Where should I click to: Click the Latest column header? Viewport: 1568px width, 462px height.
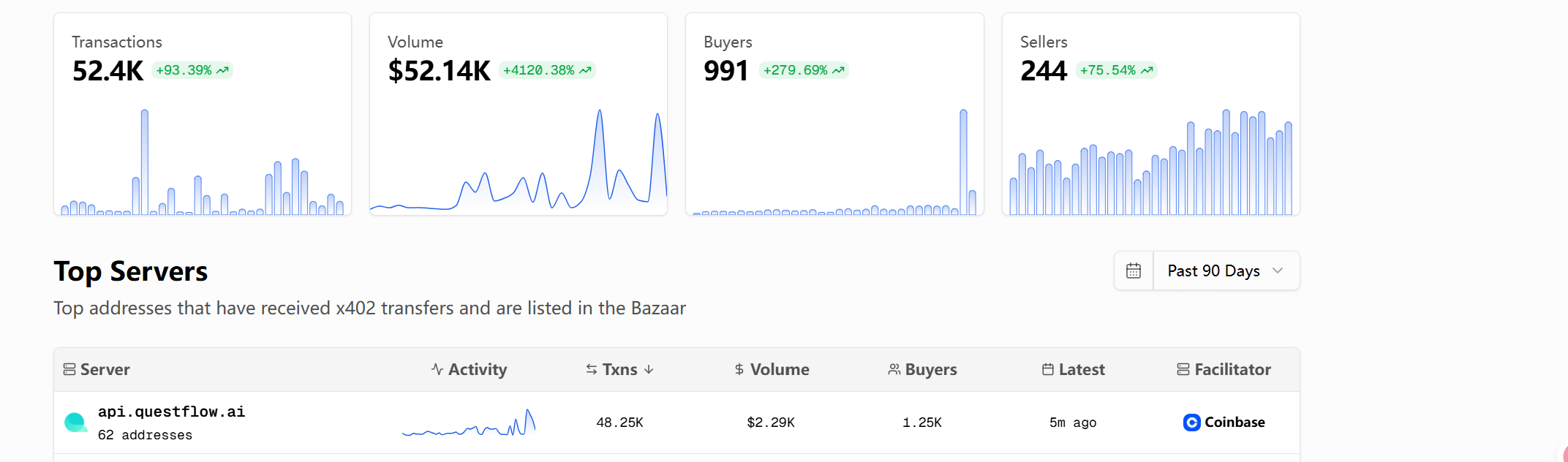tap(1073, 369)
